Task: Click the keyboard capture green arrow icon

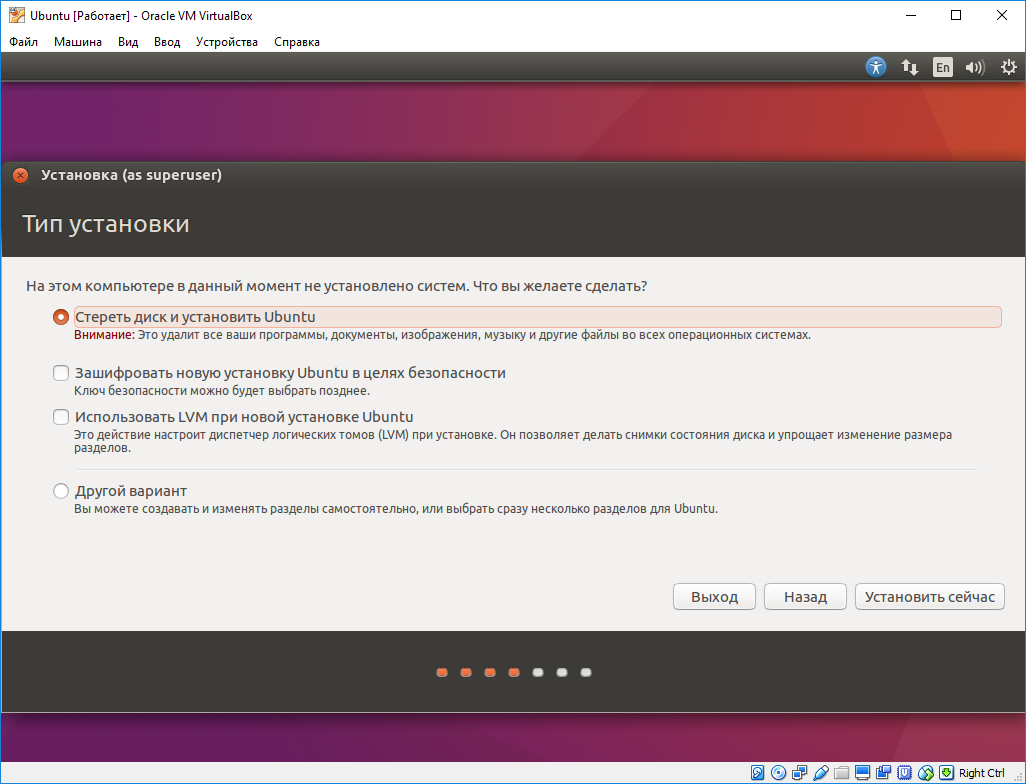Action: click(947, 773)
